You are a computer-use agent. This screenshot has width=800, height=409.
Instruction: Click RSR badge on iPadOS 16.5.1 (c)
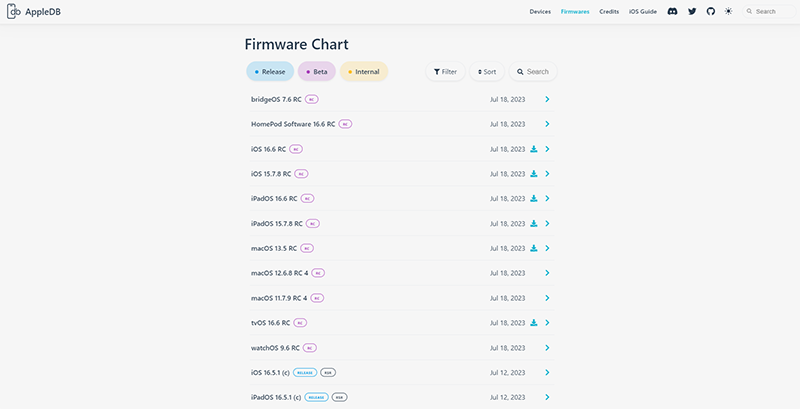click(340, 397)
